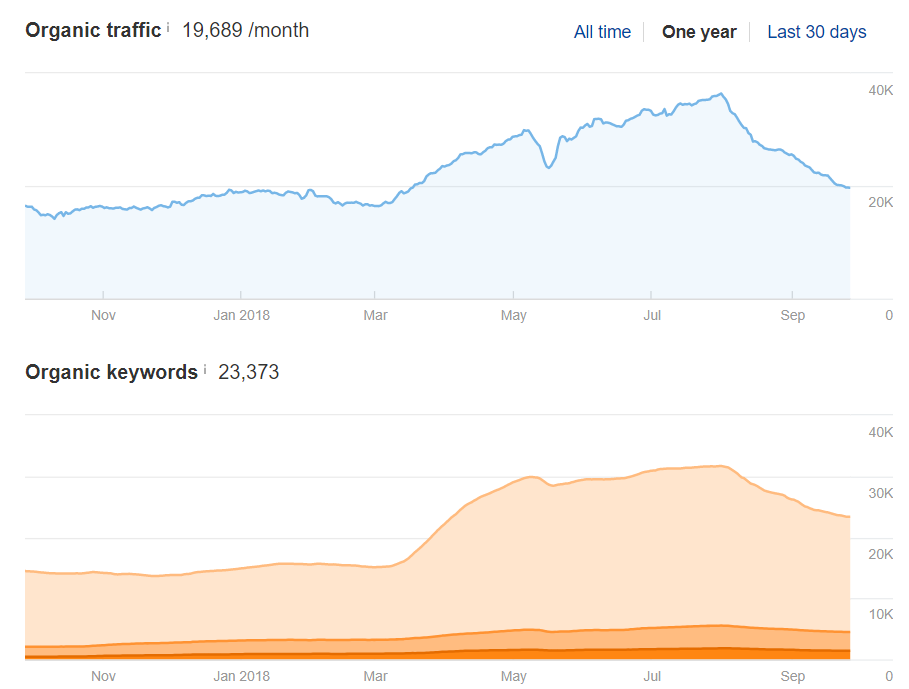Image resolution: width=909 pixels, height=689 pixels.
Task: Click the 20K label on traffic axis
Action: pyautogui.click(x=881, y=202)
